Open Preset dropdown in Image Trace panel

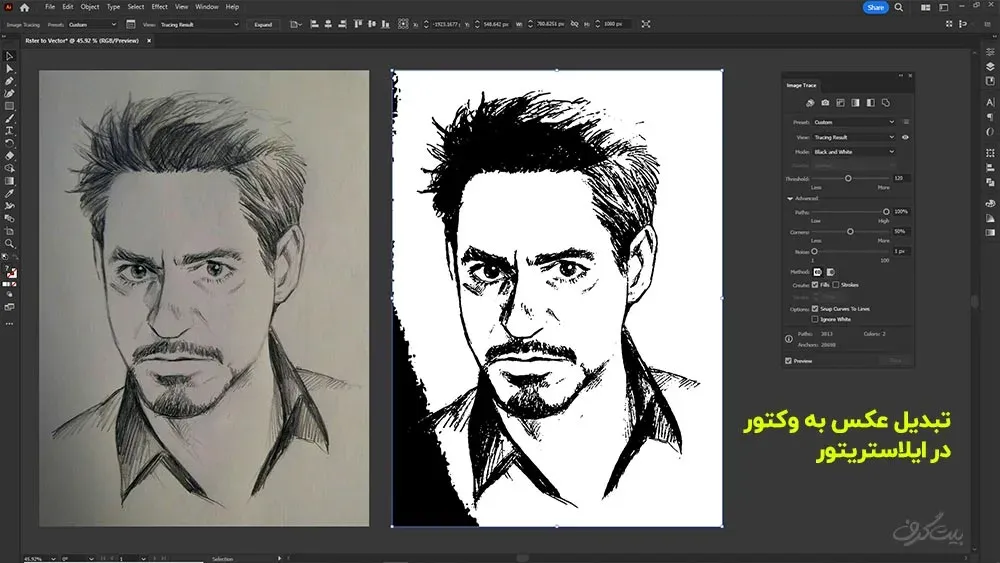click(x=854, y=122)
